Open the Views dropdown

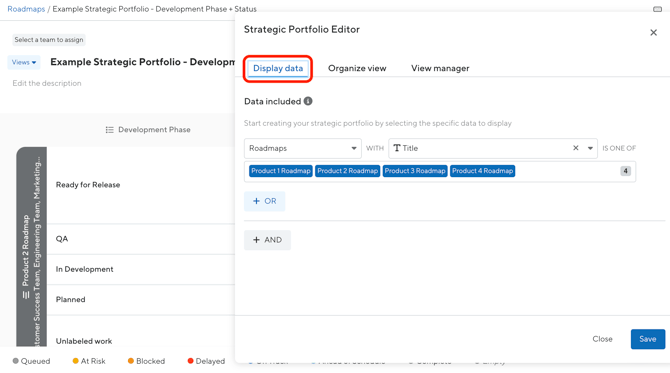tap(24, 62)
